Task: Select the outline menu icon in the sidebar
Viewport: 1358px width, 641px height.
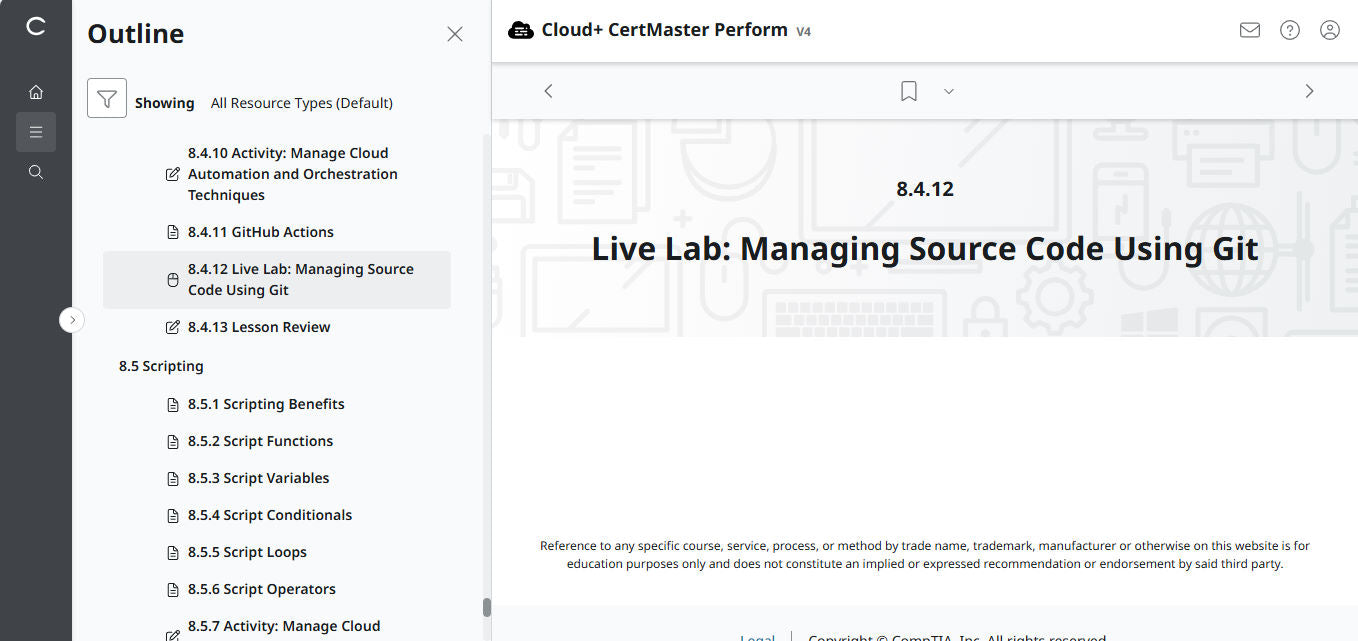Action: [x=36, y=131]
